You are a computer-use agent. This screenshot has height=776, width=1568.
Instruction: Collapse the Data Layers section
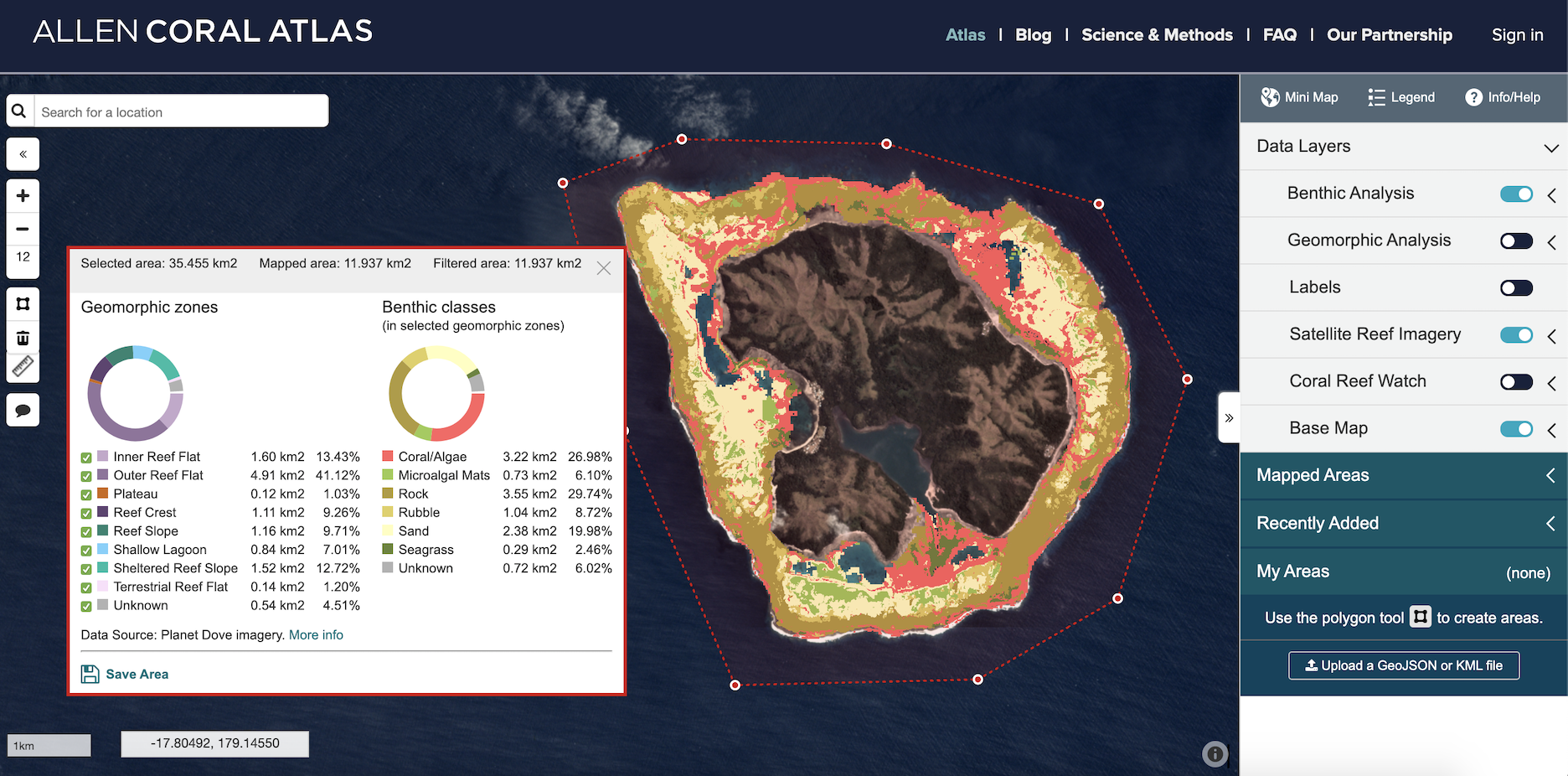[1548, 147]
